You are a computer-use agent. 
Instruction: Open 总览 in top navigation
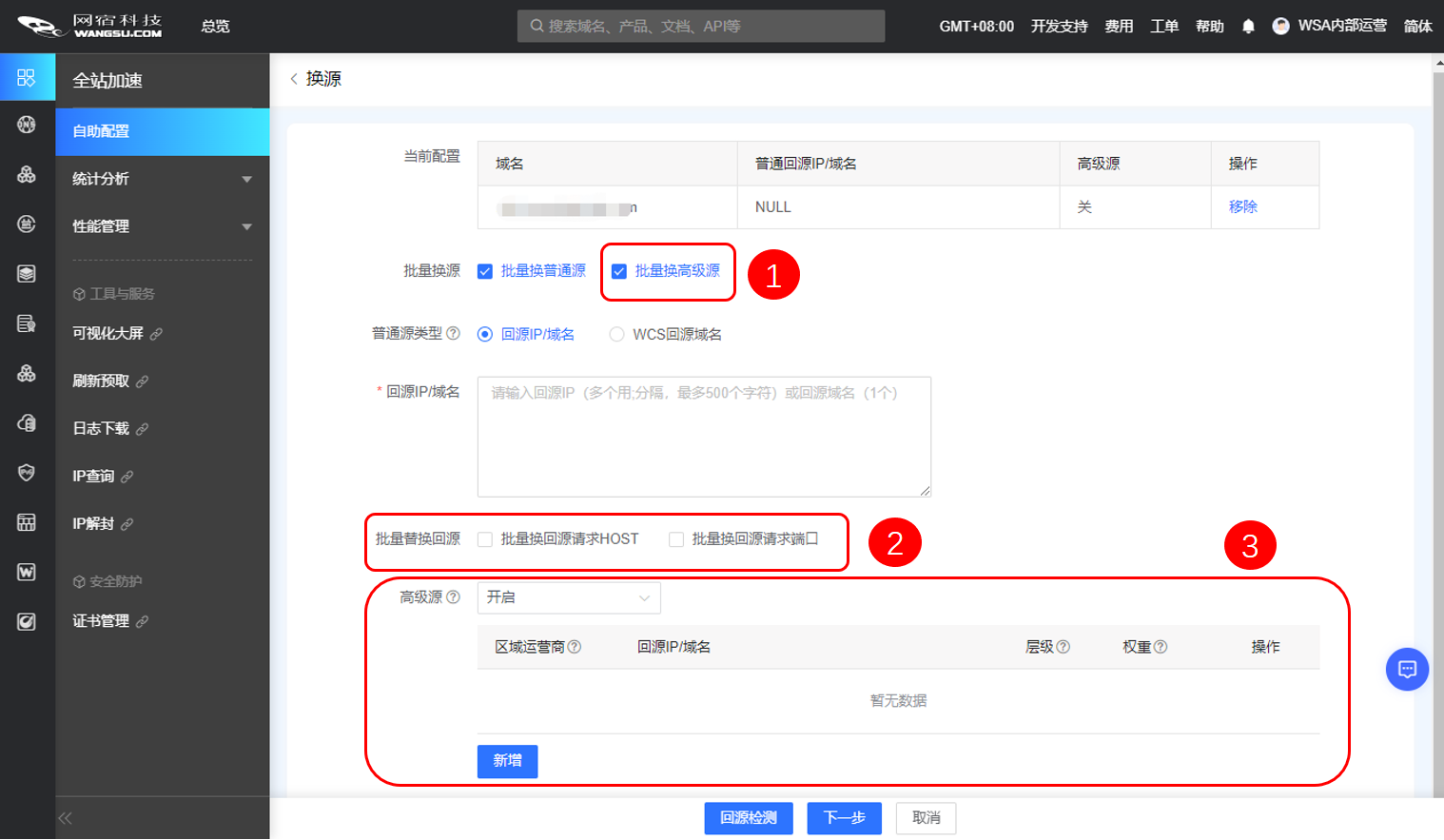[215, 27]
